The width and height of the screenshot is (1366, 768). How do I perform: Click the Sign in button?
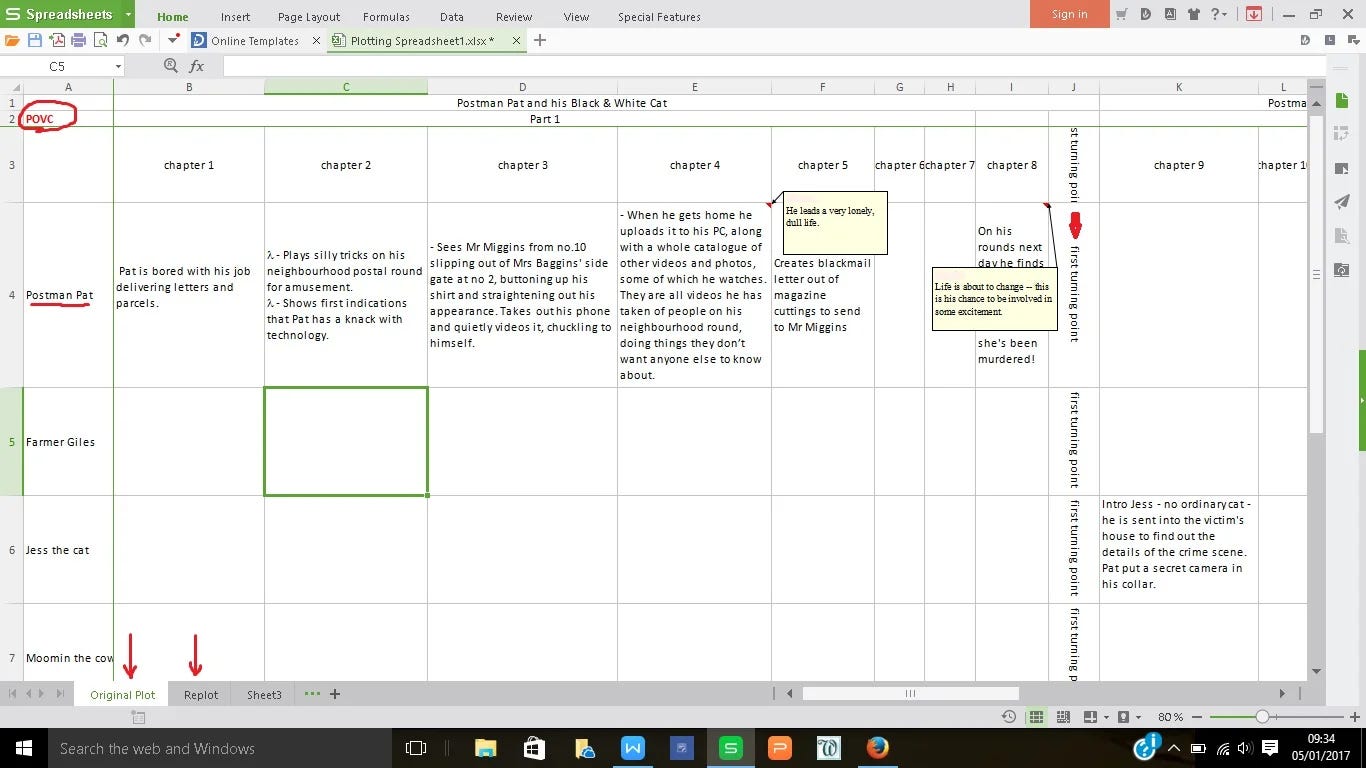click(x=1069, y=14)
